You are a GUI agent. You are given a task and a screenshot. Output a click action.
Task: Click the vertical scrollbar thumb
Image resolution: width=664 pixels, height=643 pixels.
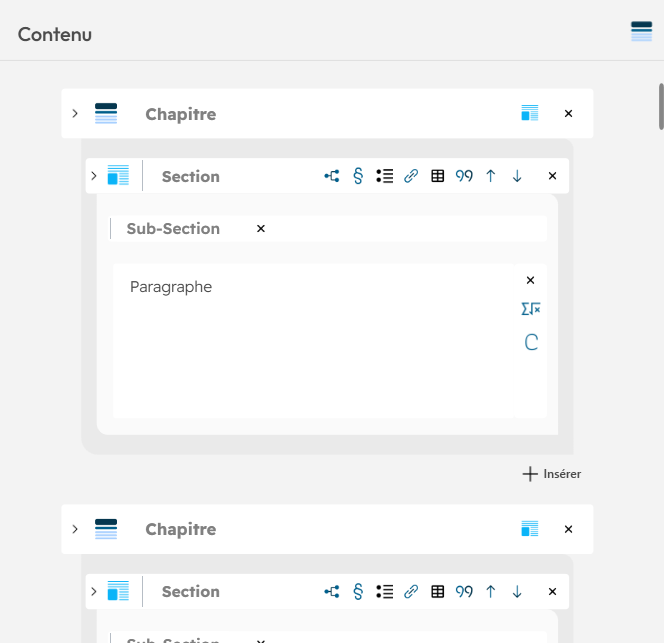click(x=660, y=106)
